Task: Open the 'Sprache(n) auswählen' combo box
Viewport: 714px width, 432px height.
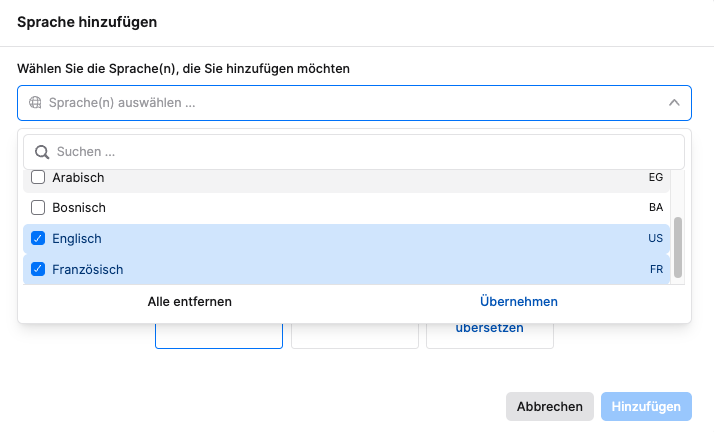Action: [354, 103]
